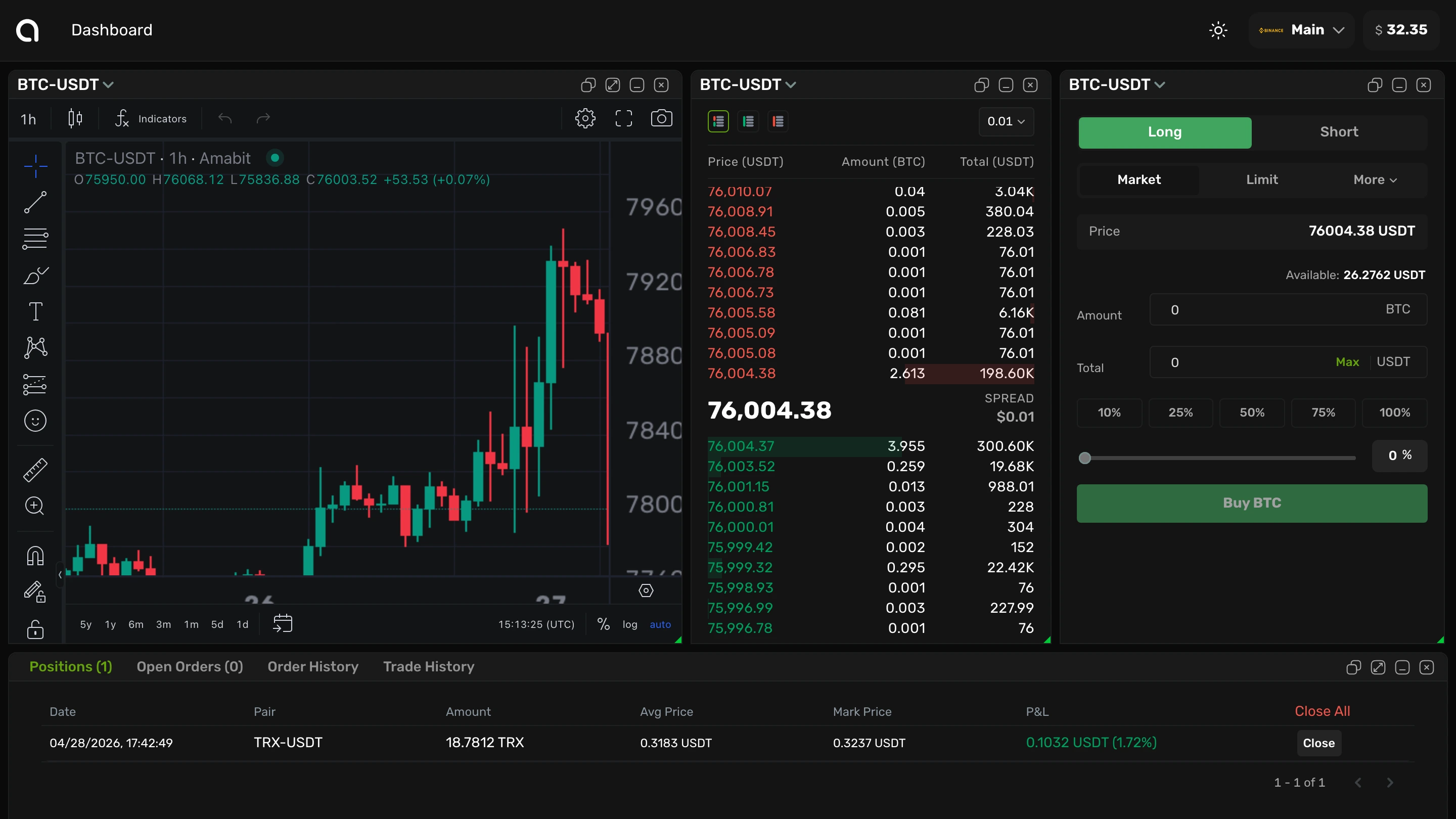Toggle the Short position side
The width and height of the screenshot is (1456, 819).
pos(1338,132)
